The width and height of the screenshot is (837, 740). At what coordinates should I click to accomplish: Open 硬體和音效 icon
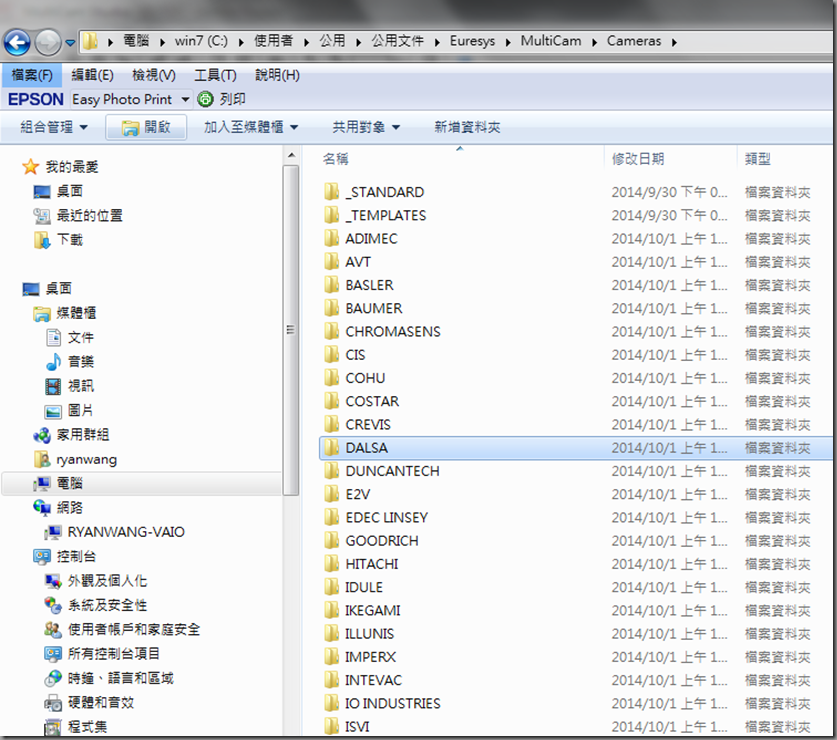click(53, 703)
